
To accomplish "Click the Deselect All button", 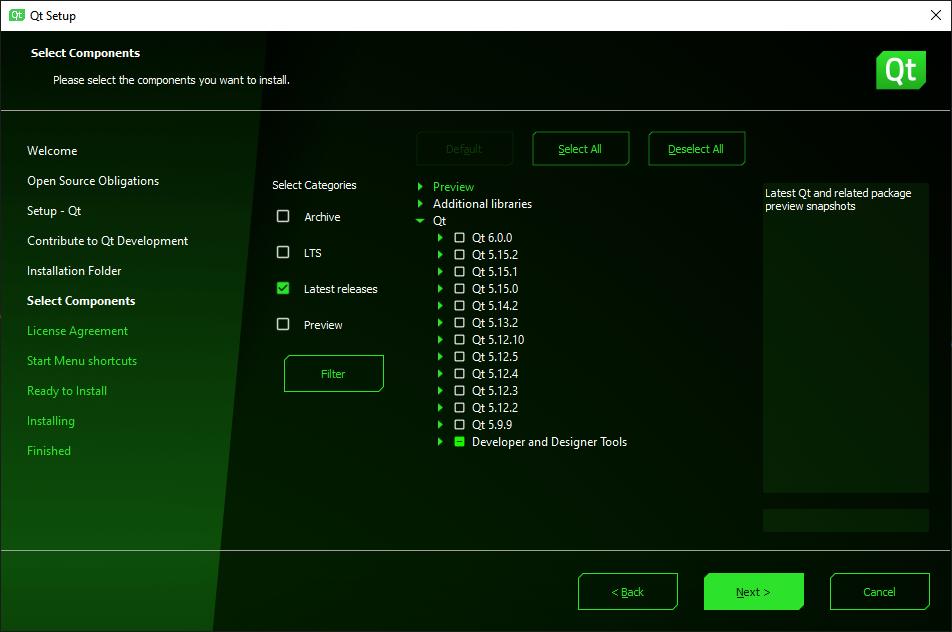I will pos(696,149).
